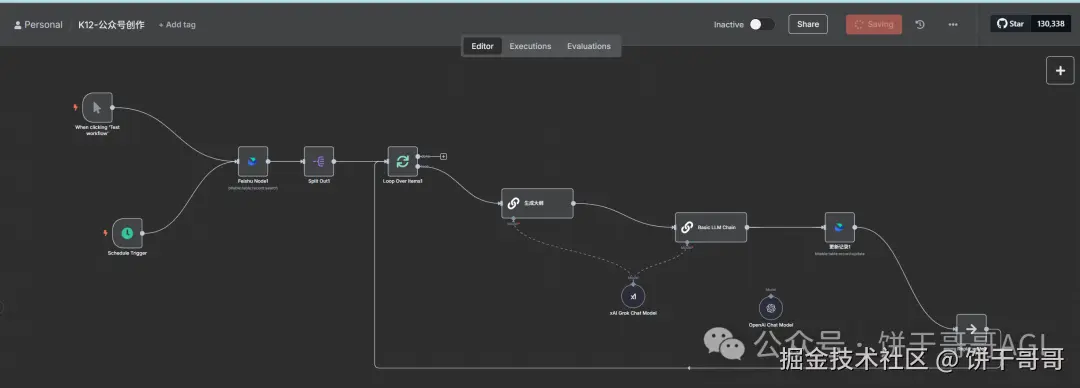
Task: Click the workflow name K12-公众号创作
Action: (112, 25)
